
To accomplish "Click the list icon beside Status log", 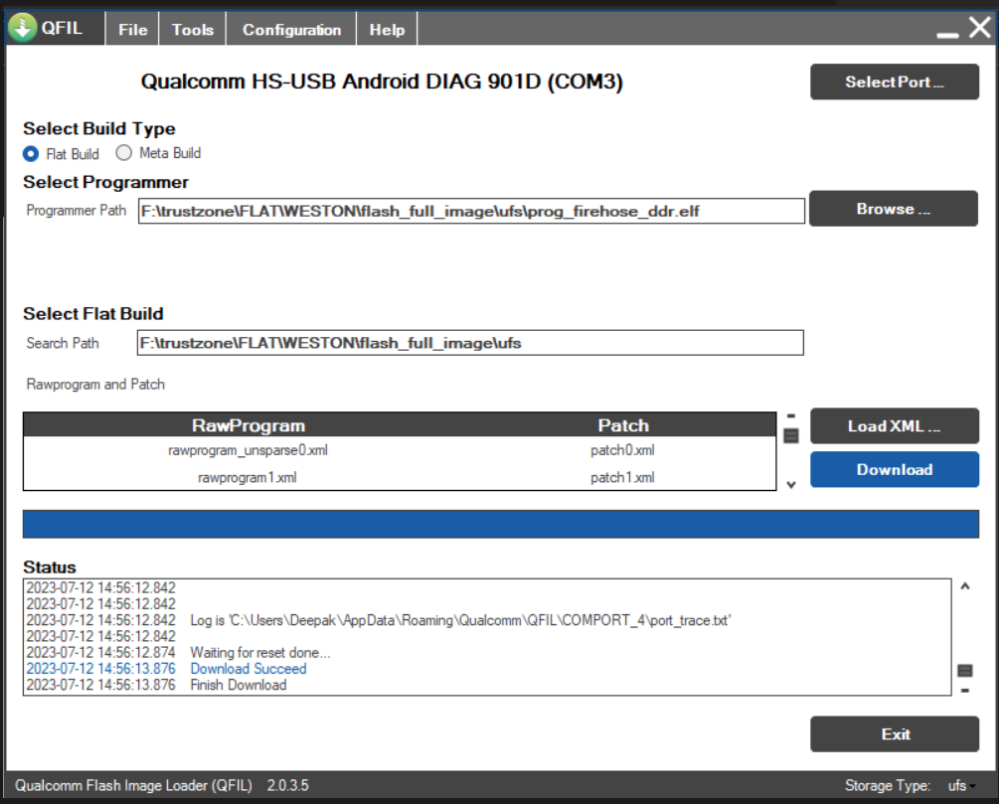I will point(965,670).
